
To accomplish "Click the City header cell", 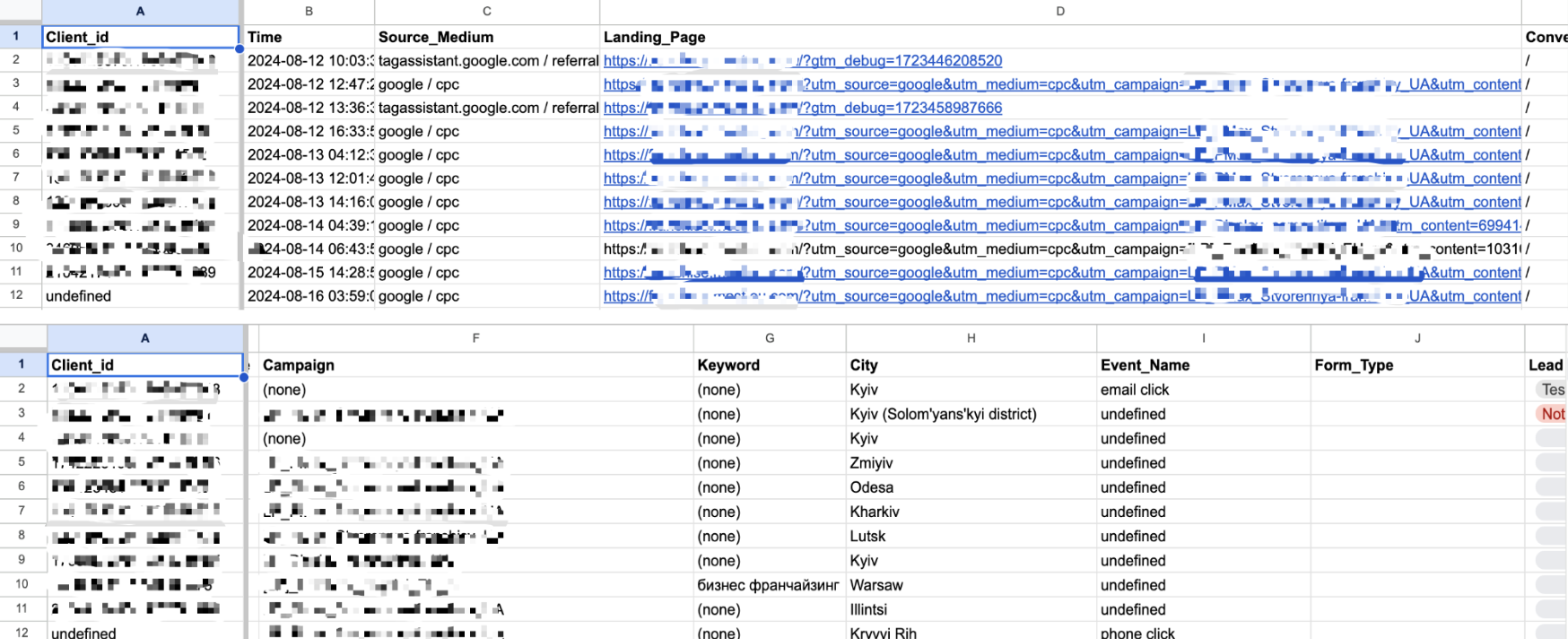I will click(971, 364).
